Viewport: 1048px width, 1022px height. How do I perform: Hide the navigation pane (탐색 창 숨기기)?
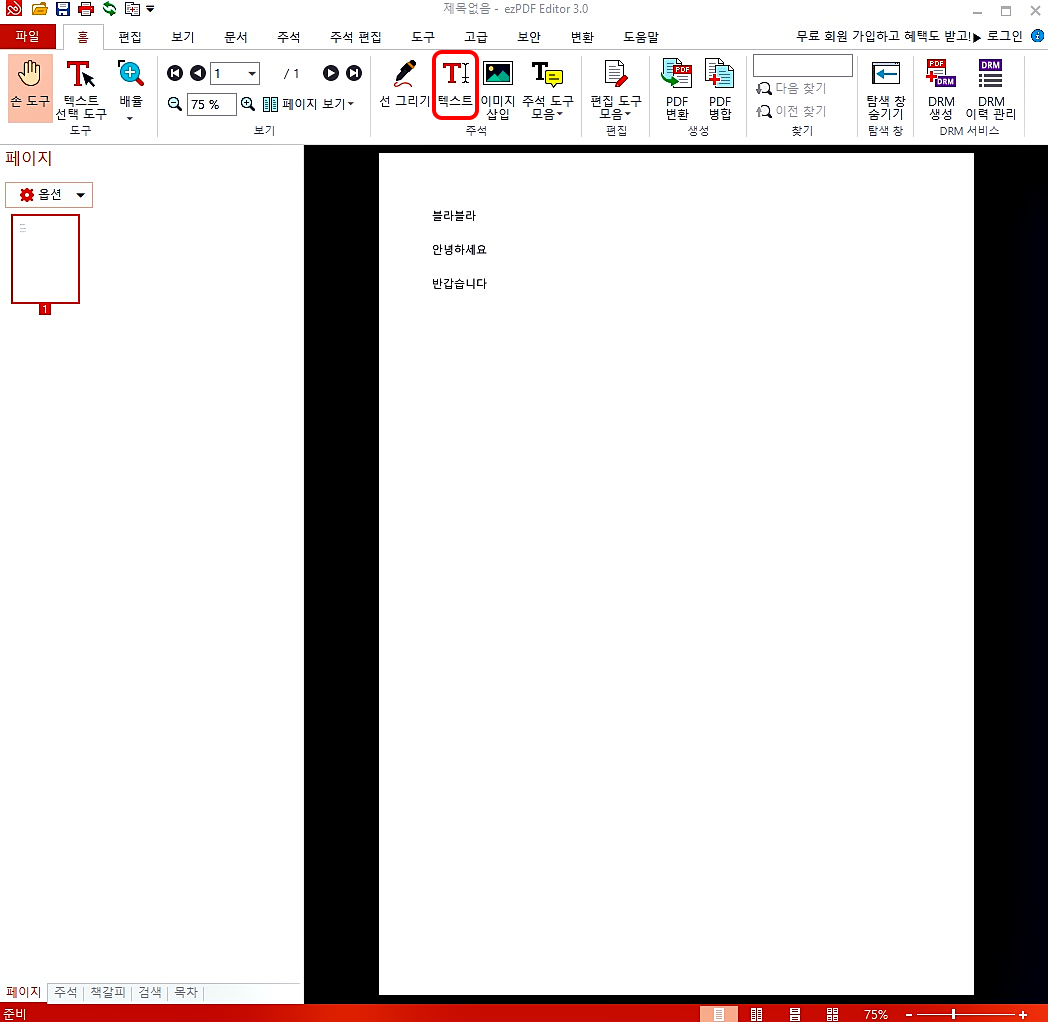point(885,90)
